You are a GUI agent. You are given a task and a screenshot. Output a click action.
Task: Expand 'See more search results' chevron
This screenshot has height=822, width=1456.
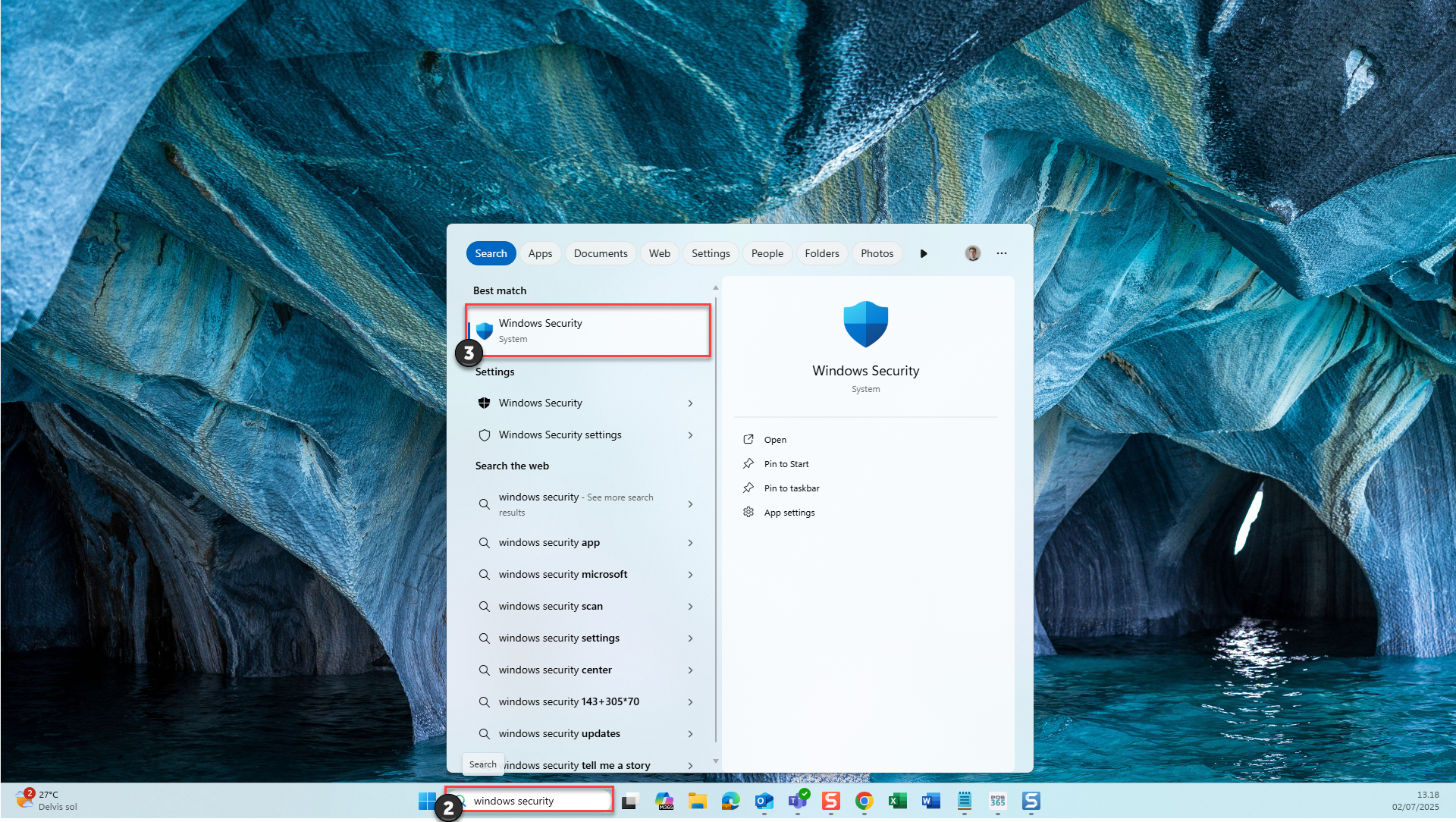(690, 504)
